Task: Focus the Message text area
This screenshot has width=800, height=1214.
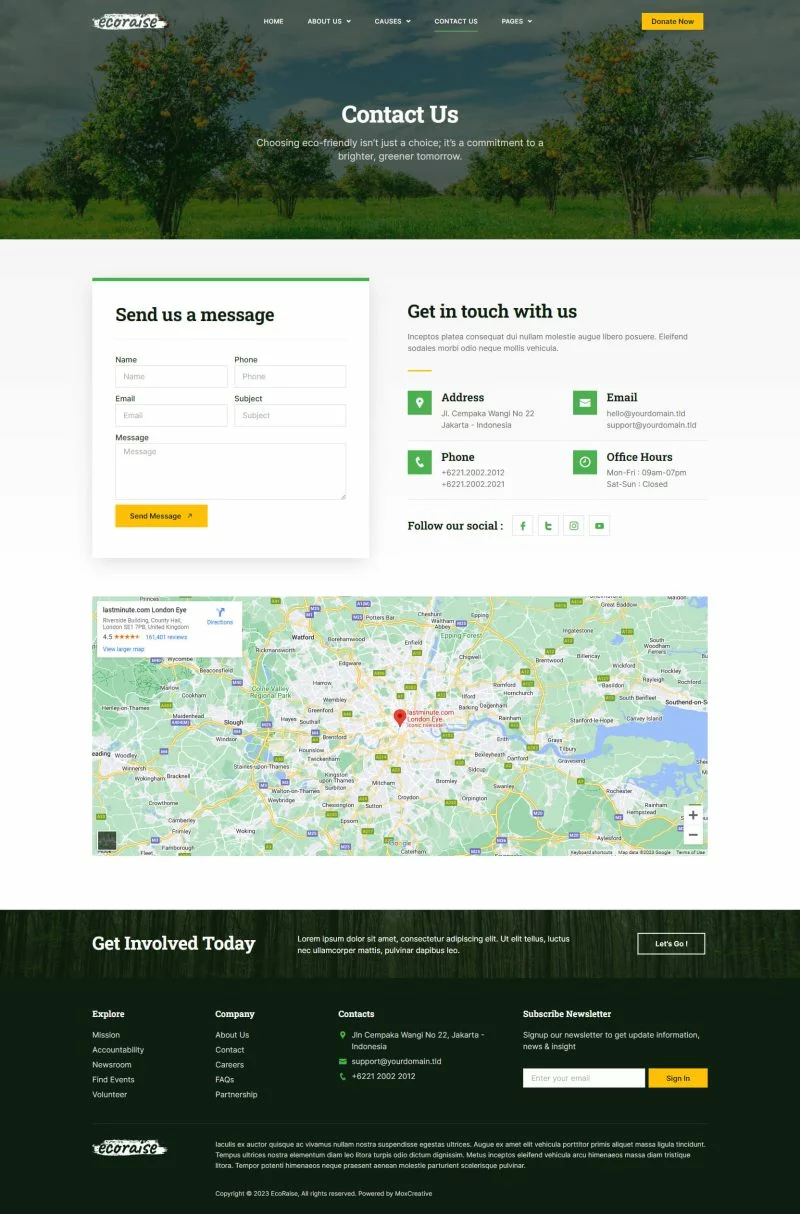Action: point(230,471)
